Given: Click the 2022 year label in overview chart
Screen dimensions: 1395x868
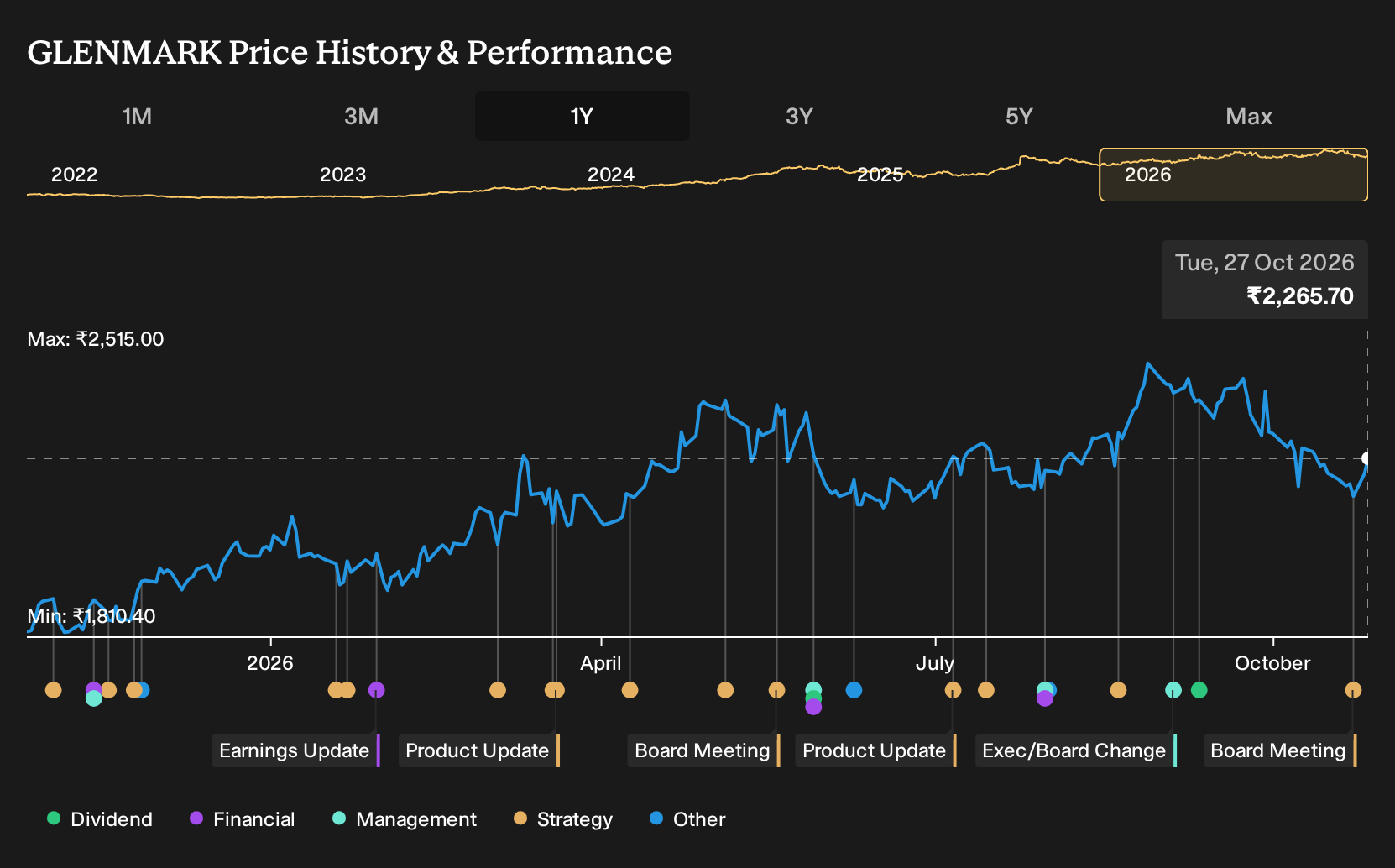Looking at the screenshot, I should tap(75, 175).
